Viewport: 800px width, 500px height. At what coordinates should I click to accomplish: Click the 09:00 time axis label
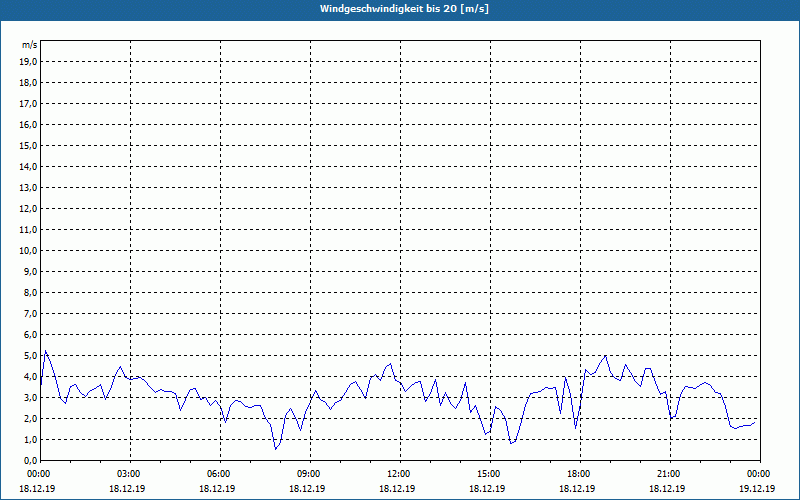[311, 474]
